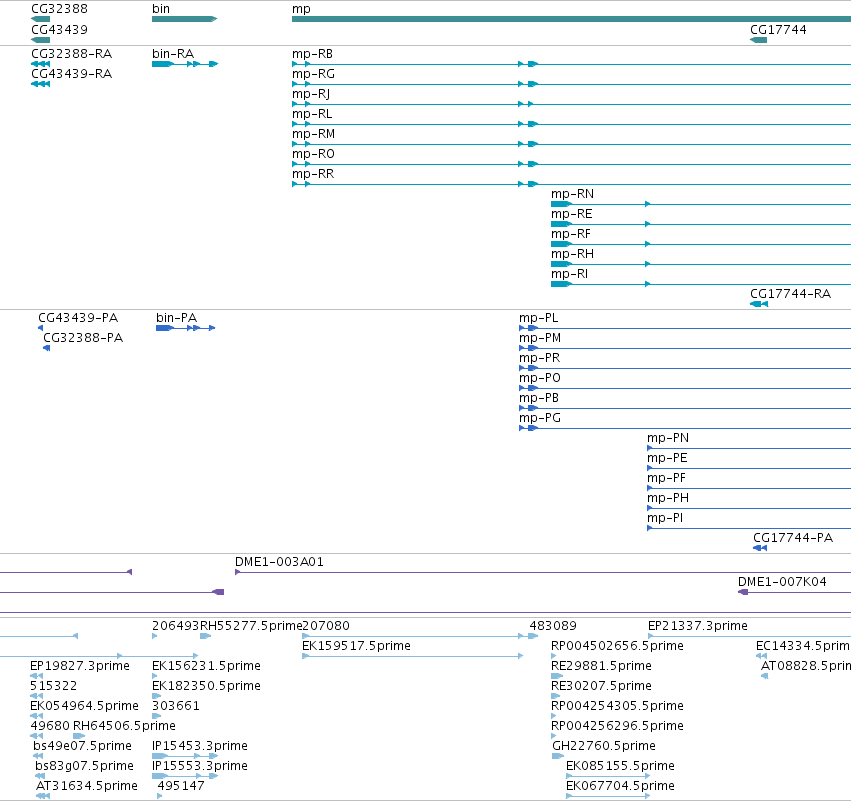851x801 pixels.
Task: Click the EK067704.5prime EST label
Action: pos(620,786)
